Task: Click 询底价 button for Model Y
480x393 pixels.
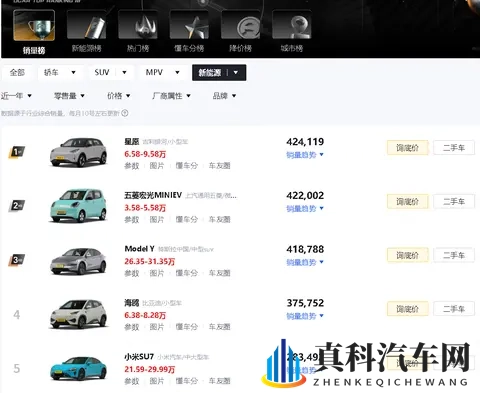Action: (x=408, y=255)
